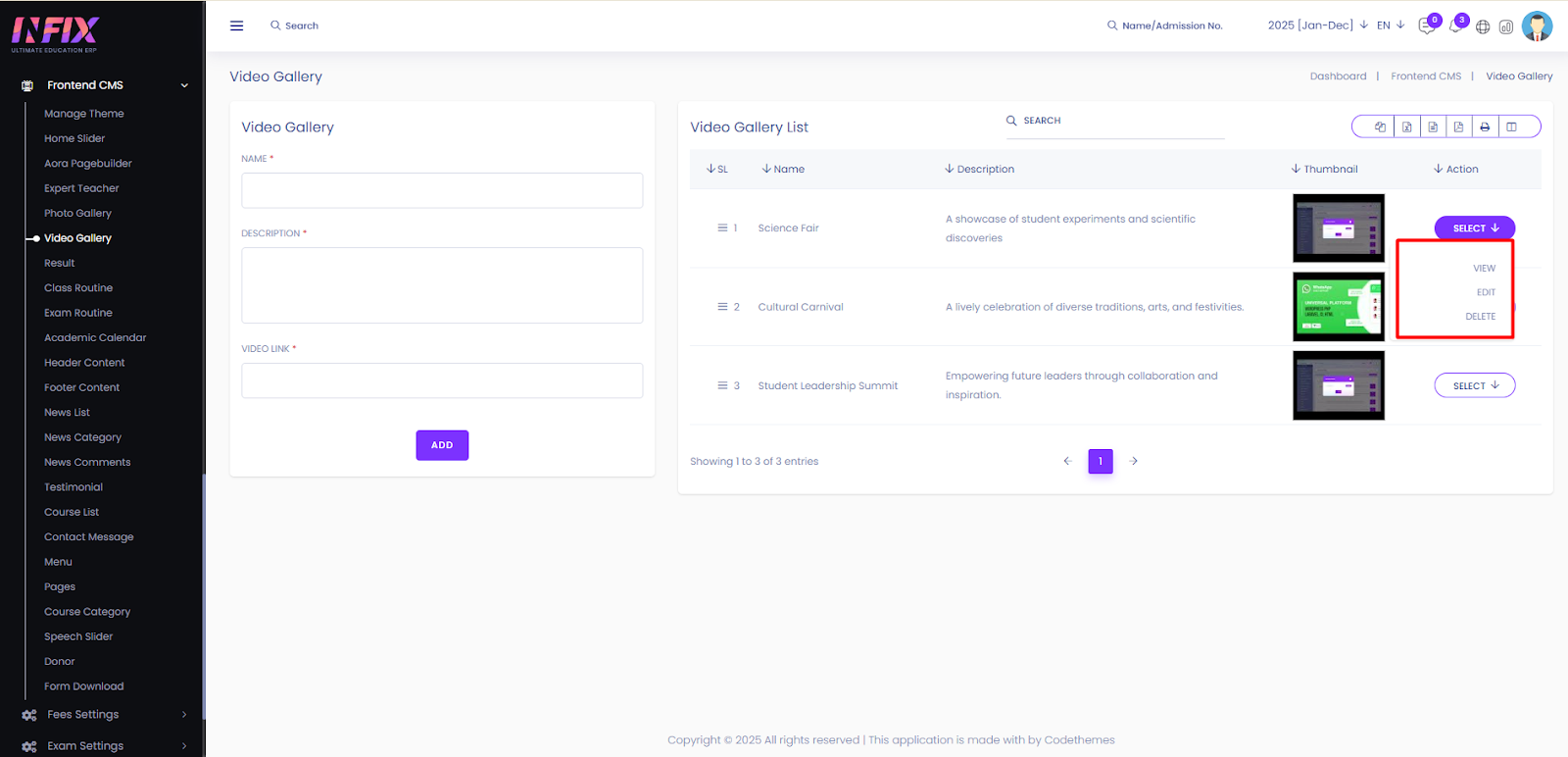Open the 2025 [Jan-Dec] session dropdown
1568x757 pixels.
[1317, 25]
